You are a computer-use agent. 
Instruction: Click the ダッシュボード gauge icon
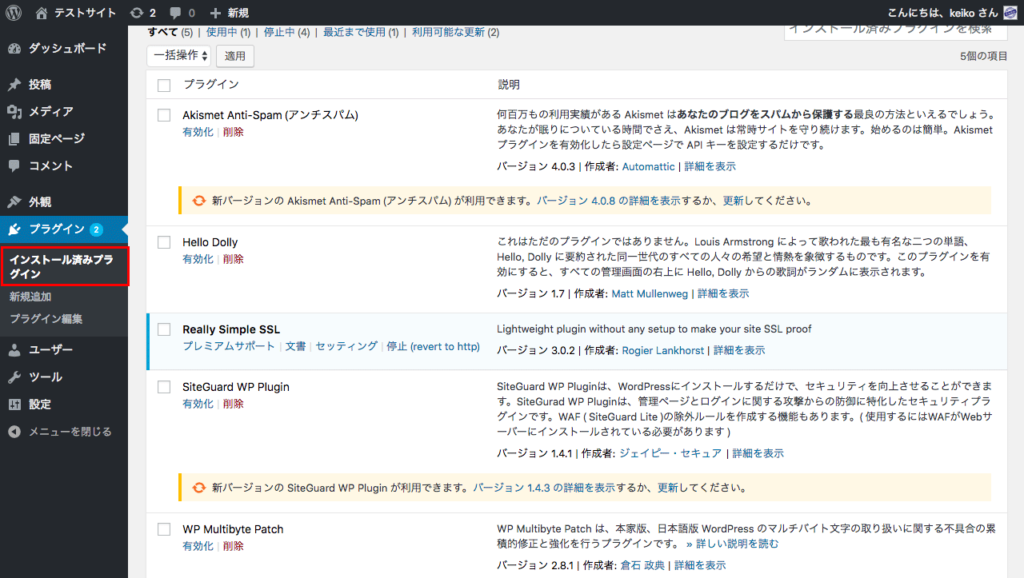(x=14, y=48)
